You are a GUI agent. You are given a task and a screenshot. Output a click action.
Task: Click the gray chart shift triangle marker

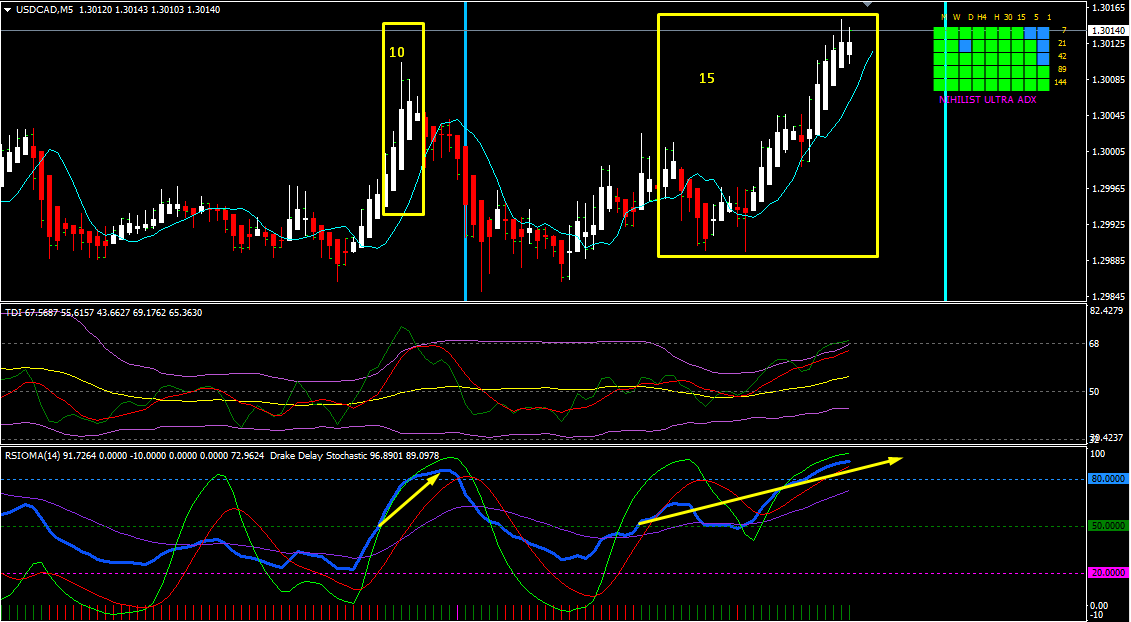click(868, 4)
